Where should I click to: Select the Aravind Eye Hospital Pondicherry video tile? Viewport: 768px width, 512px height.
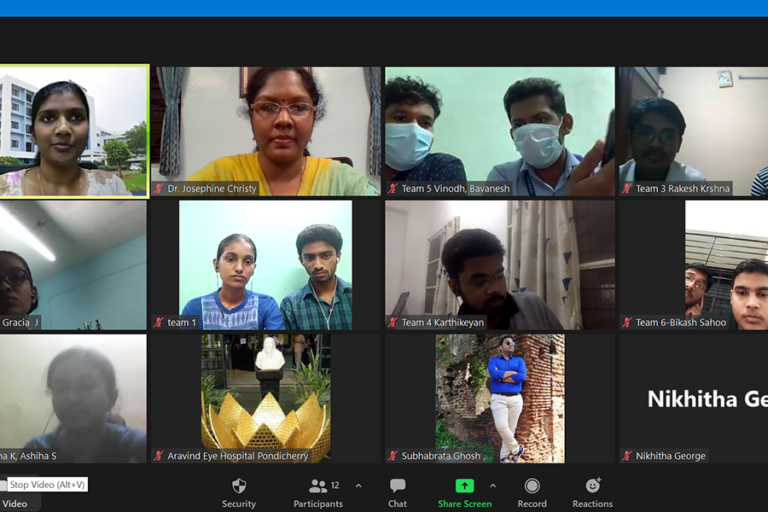pyautogui.click(x=266, y=399)
